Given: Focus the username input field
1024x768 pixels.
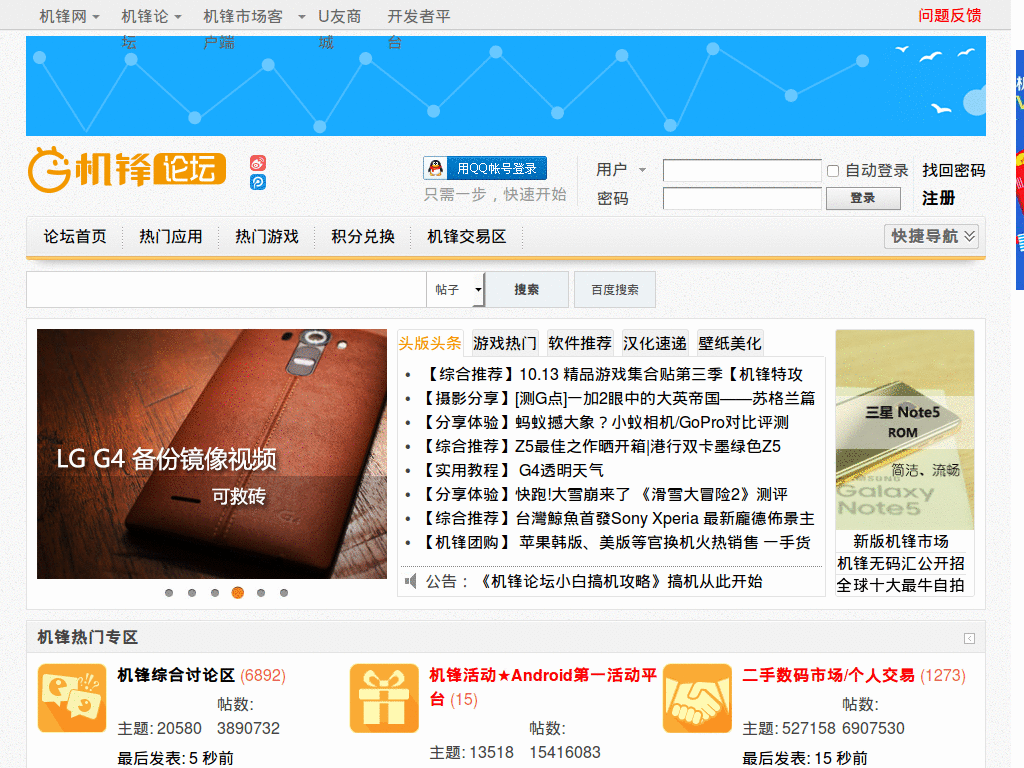Looking at the screenshot, I should click(742, 170).
